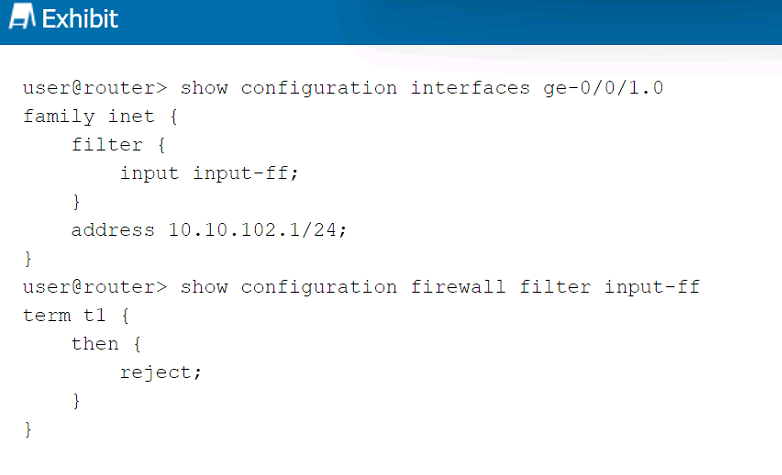Viewport: 782px width, 475px height.
Task: Click the opening brace after family inet
Action: coord(174,117)
